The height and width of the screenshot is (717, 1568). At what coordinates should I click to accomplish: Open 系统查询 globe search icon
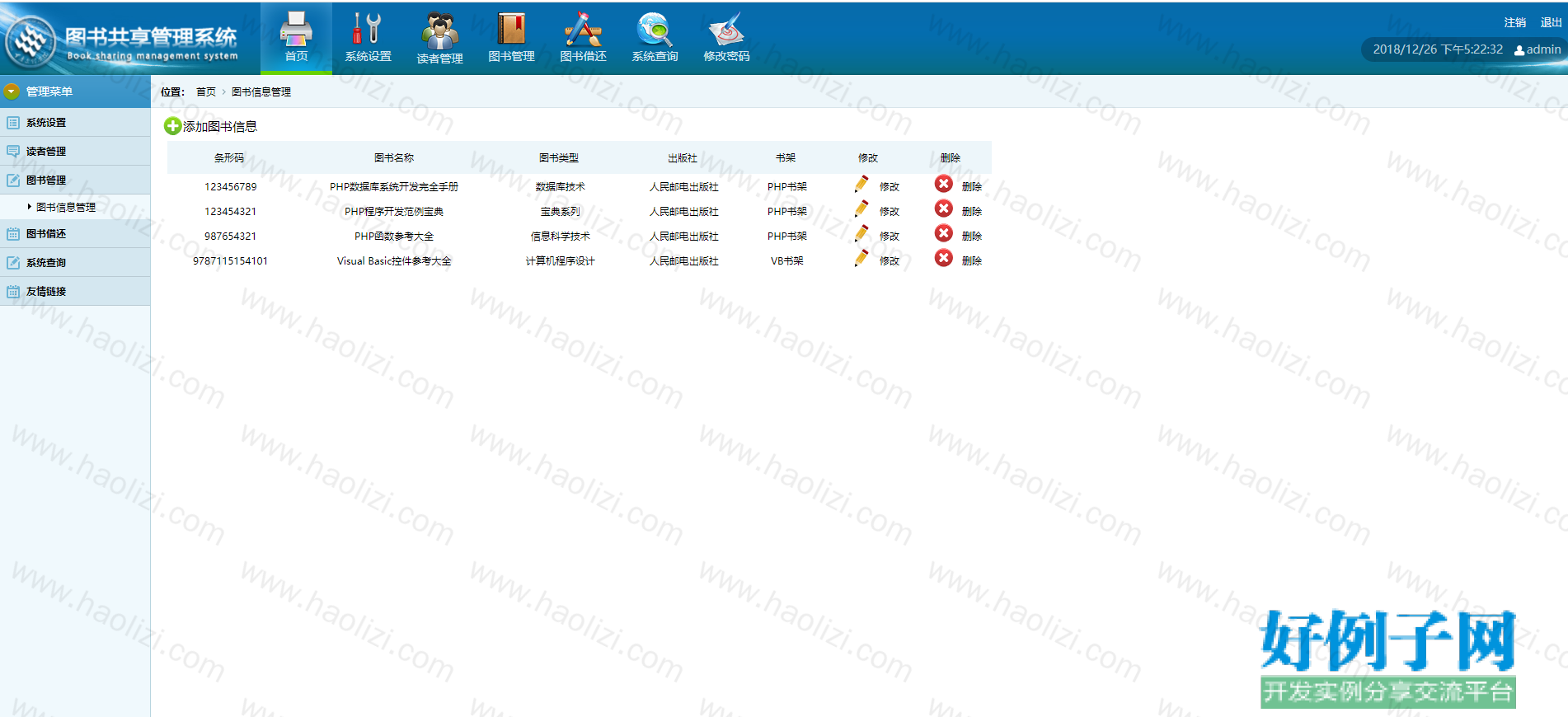click(655, 29)
